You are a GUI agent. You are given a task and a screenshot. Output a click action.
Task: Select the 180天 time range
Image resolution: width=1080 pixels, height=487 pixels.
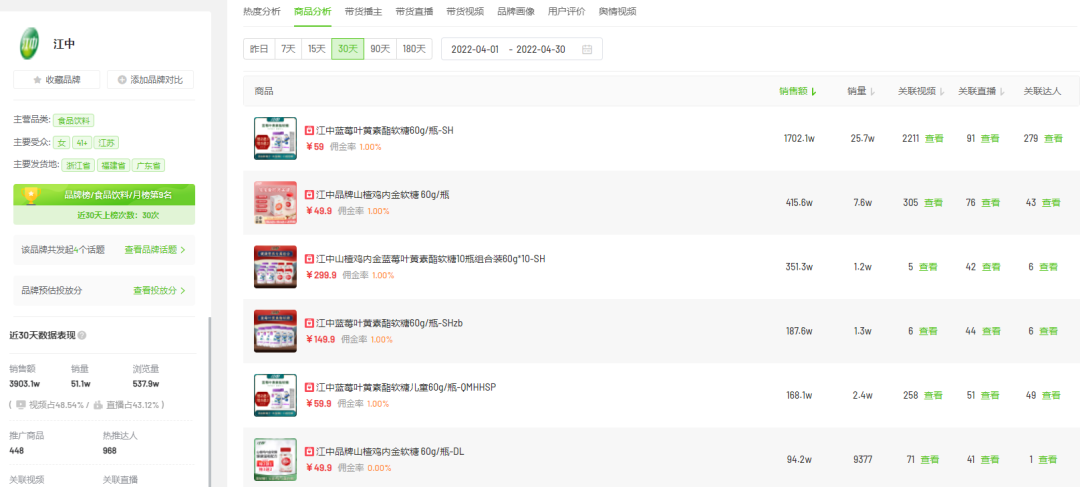pyautogui.click(x=415, y=49)
